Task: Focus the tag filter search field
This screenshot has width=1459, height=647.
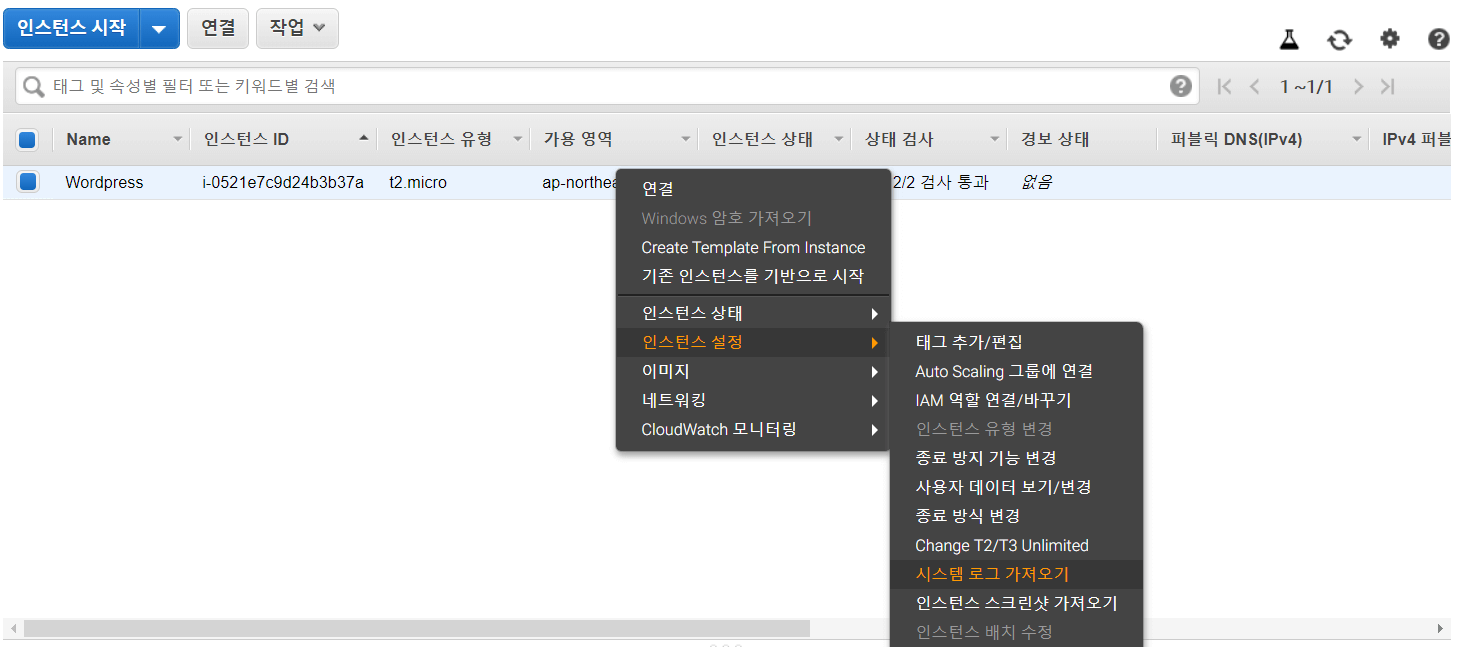Action: 600,86
